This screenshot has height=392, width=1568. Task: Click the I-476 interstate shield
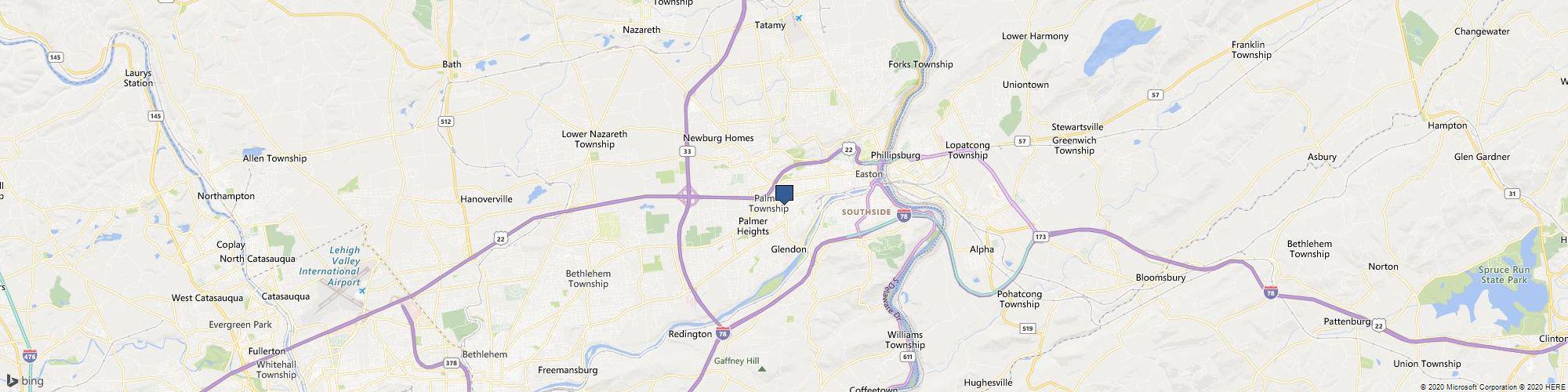(30, 355)
